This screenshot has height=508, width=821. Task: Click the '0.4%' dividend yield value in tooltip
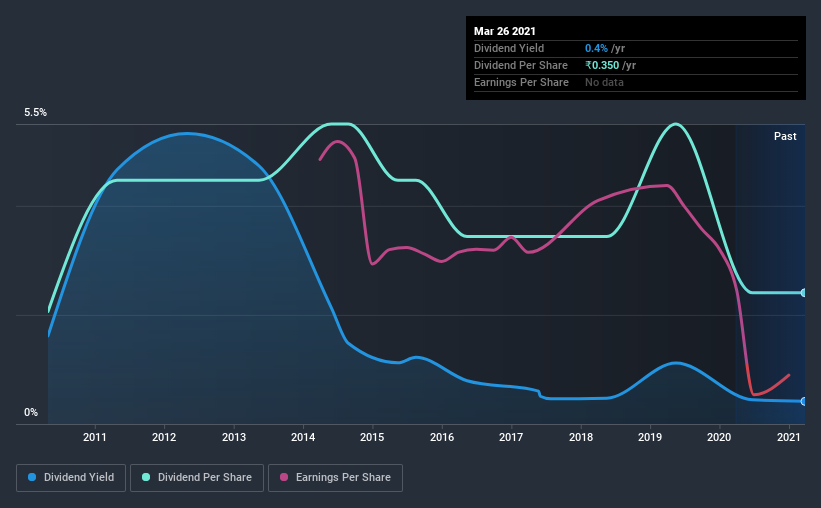click(x=596, y=48)
